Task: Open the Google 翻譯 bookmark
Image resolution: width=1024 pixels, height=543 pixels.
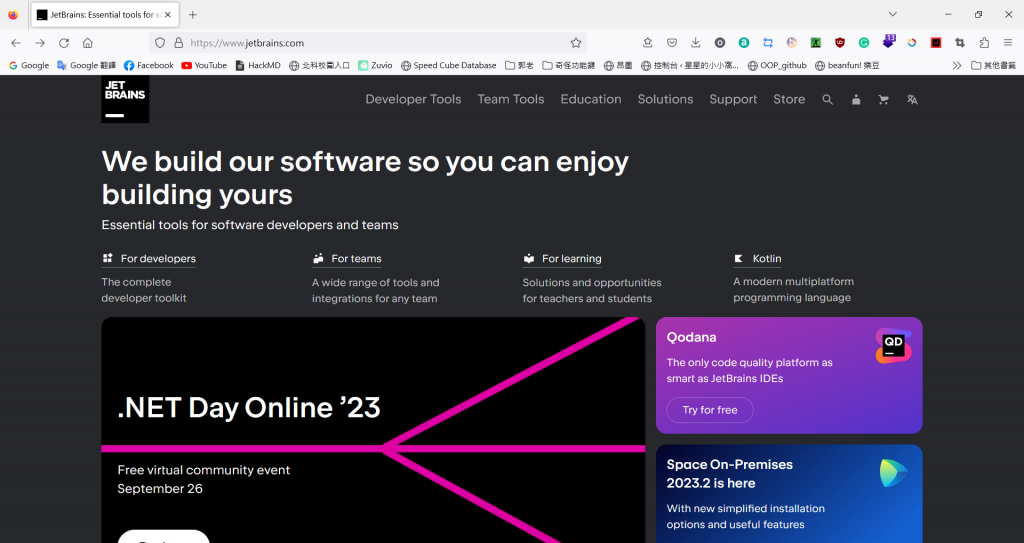Action: 86,65
